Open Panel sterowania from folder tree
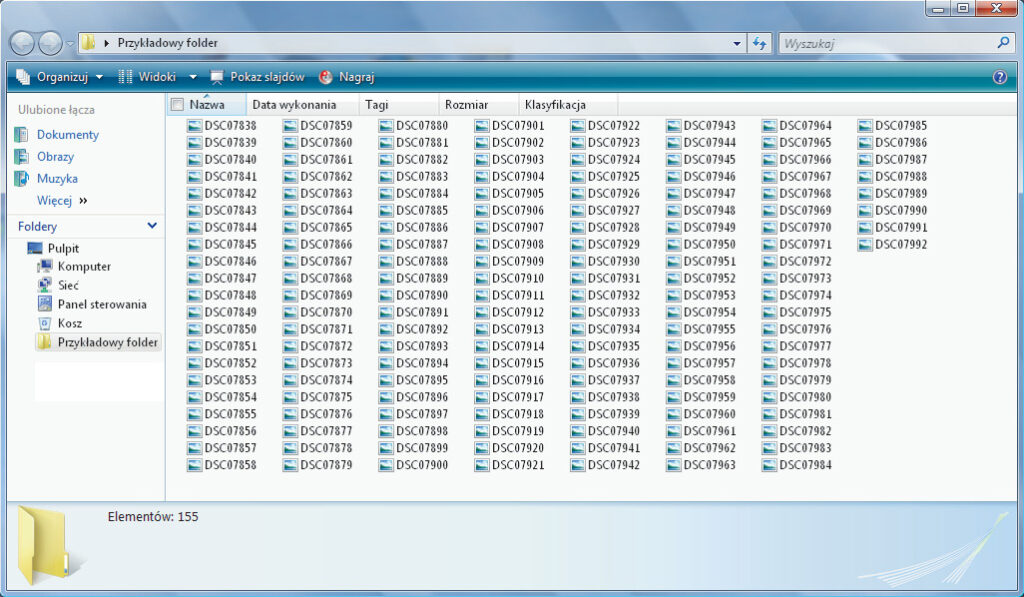 101,304
